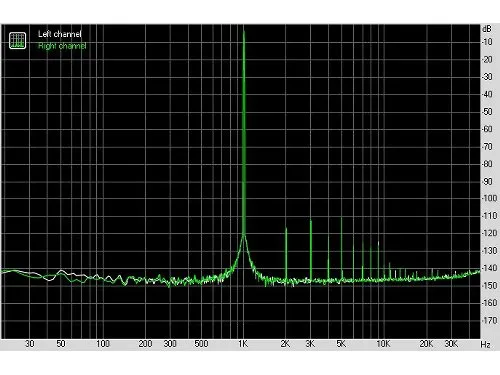
Task: Click the 30K frequency axis label
Action: (x=451, y=344)
